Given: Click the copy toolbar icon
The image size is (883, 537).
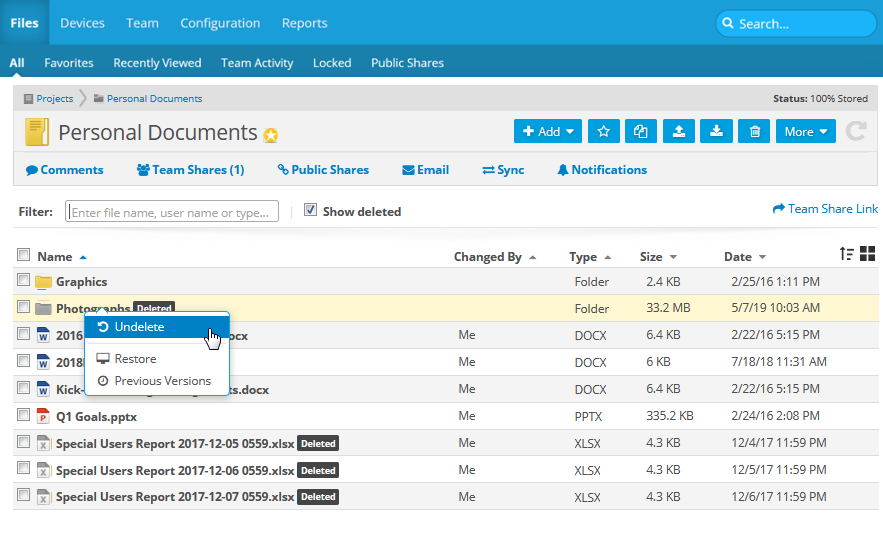Looking at the screenshot, I should pos(641,131).
